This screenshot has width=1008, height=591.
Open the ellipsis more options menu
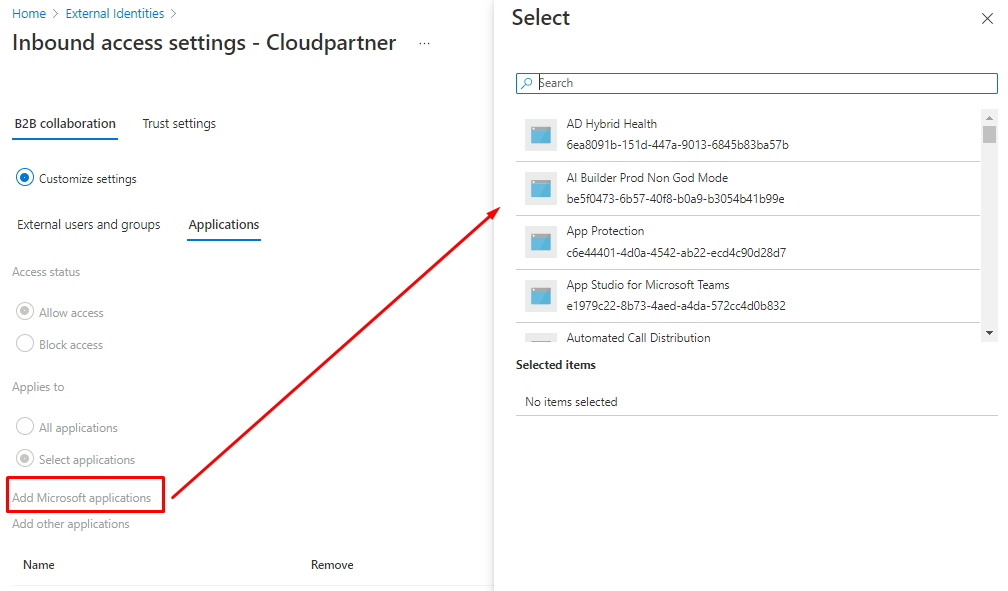point(424,44)
